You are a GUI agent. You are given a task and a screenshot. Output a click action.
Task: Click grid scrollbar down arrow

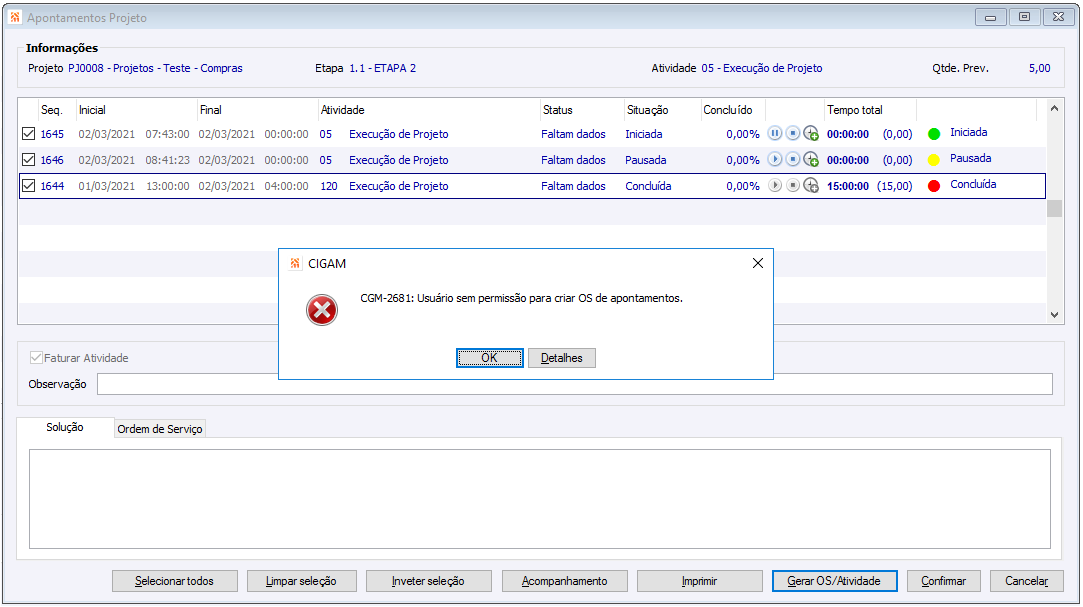(1054, 315)
